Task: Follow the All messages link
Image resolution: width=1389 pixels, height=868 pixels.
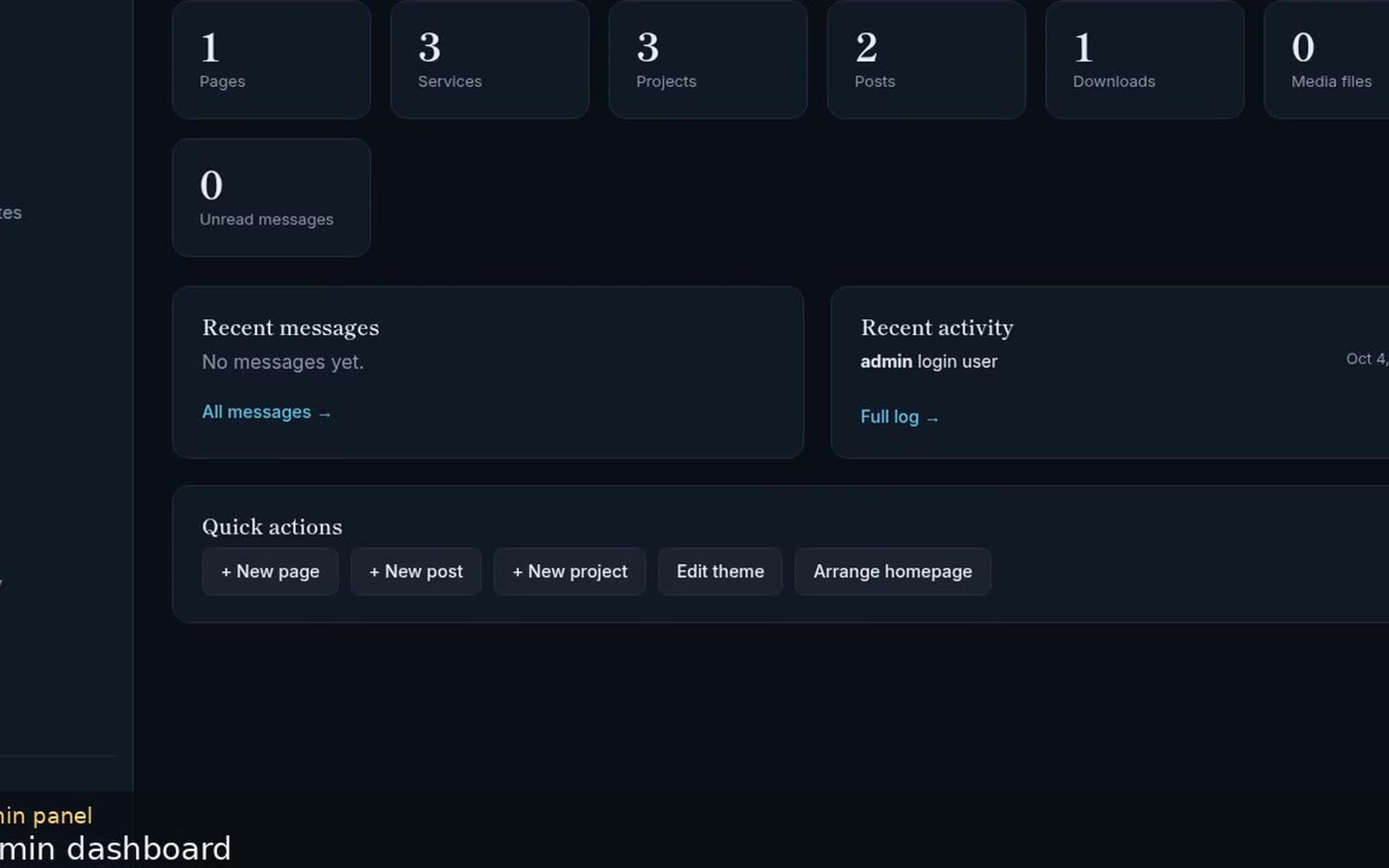Action: point(267,412)
